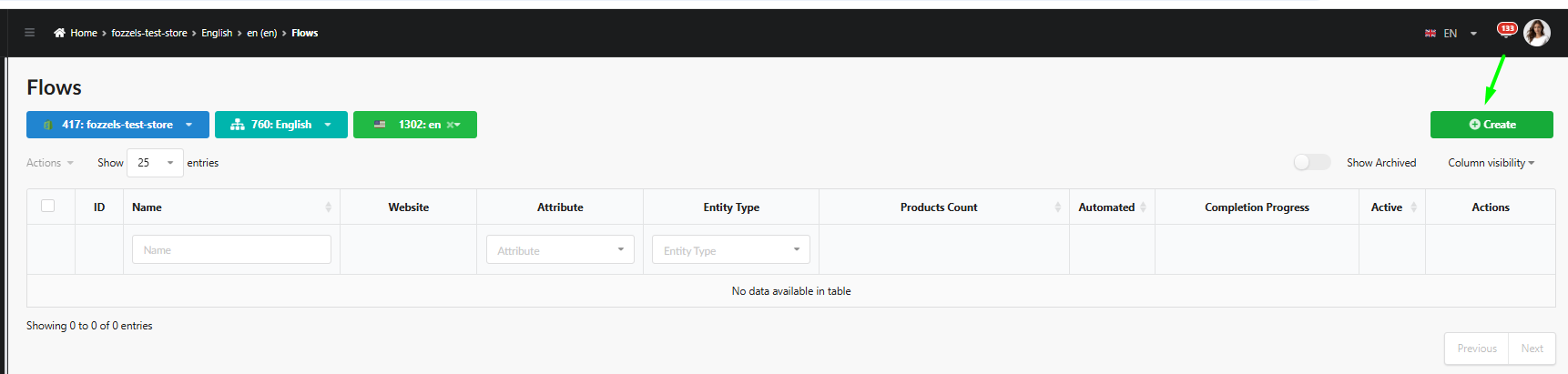Open the Column visibility menu
Image resolution: width=1568 pixels, height=374 pixels.
click(x=1492, y=163)
